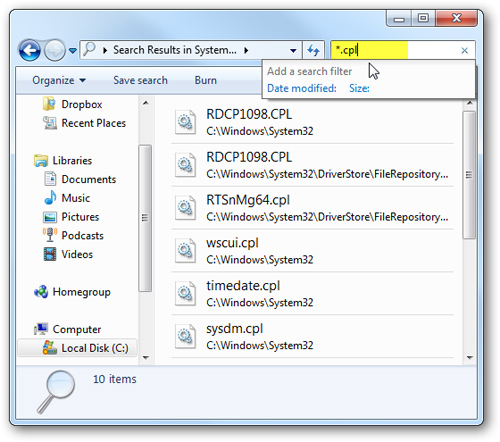Click first file icon for RDCP1098.CPL System32
The width and height of the screenshot is (500, 442).
pos(185,122)
